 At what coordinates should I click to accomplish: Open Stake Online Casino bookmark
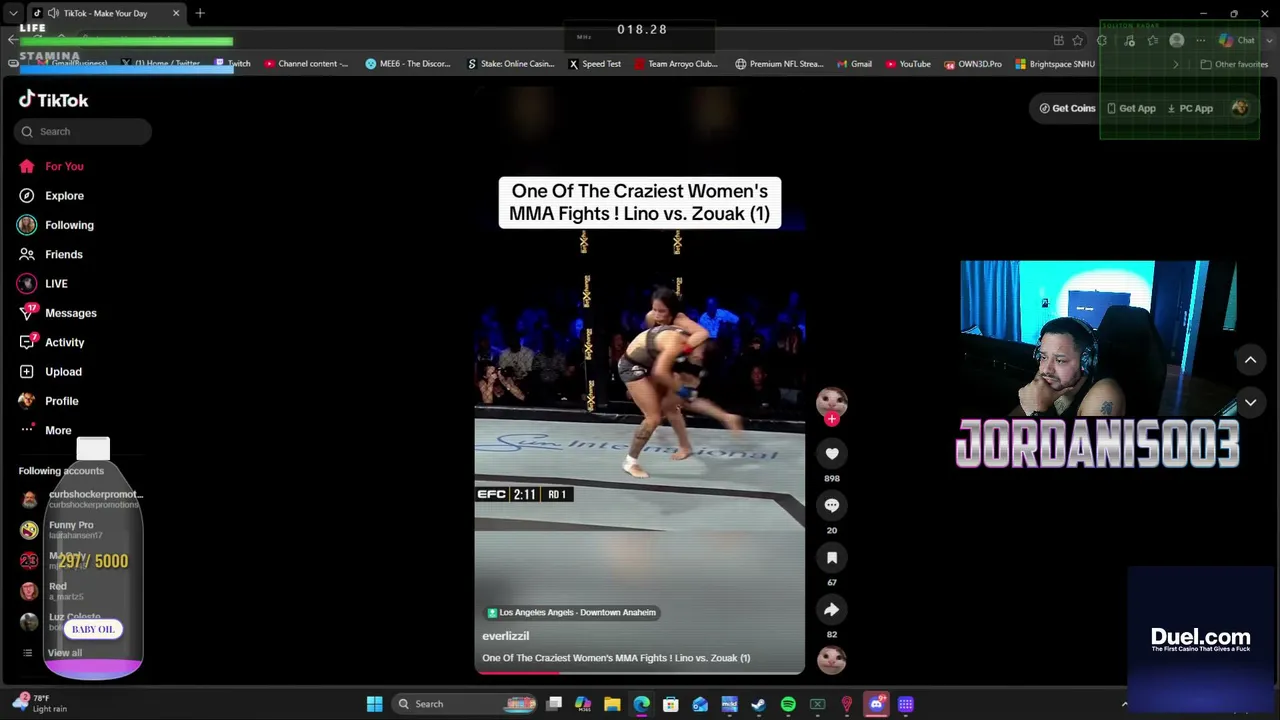[510, 64]
